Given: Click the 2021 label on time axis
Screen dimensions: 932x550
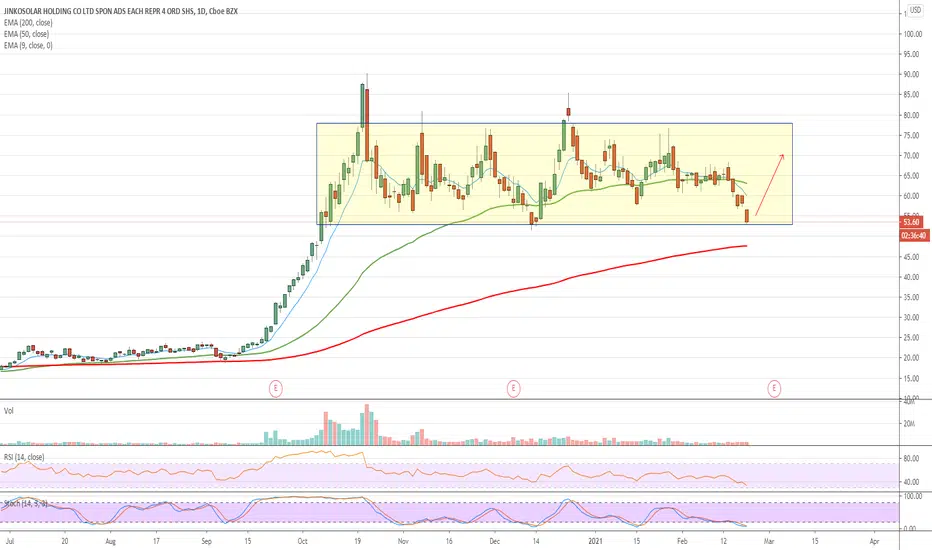Looking at the screenshot, I should pos(596,542).
